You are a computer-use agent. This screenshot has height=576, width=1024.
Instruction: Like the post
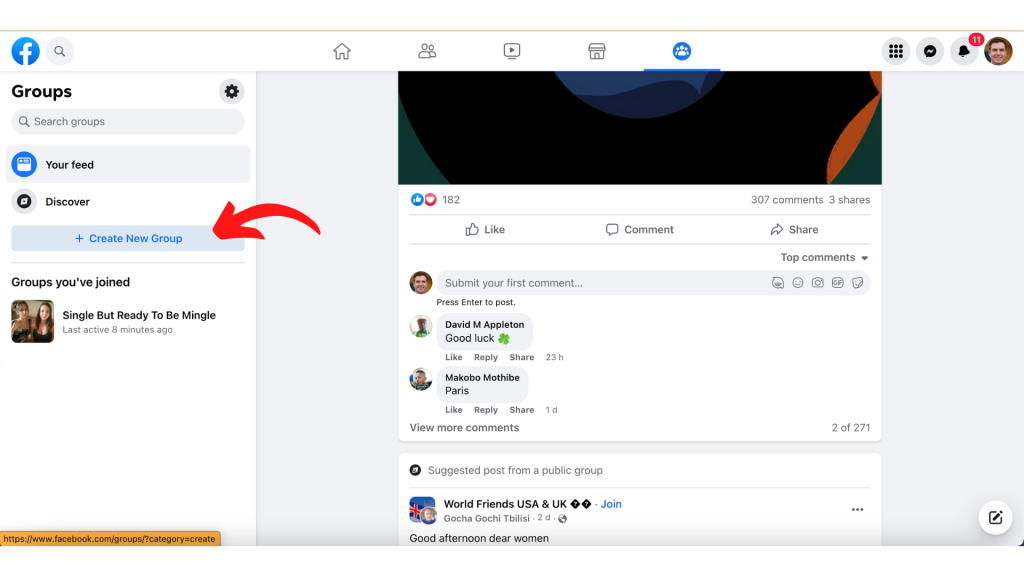tap(485, 229)
